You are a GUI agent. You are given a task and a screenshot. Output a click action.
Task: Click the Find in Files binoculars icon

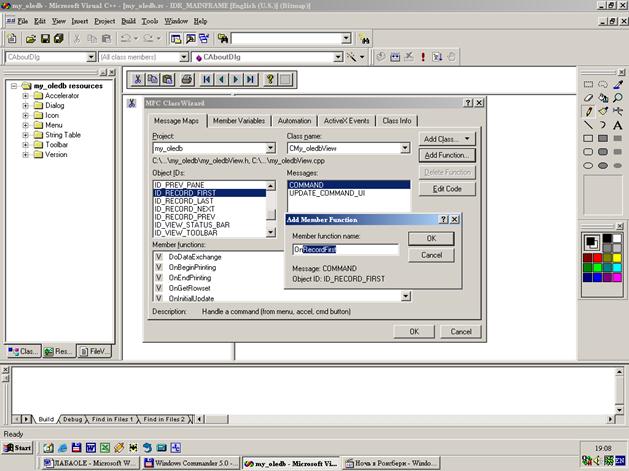click(x=223, y=39)
